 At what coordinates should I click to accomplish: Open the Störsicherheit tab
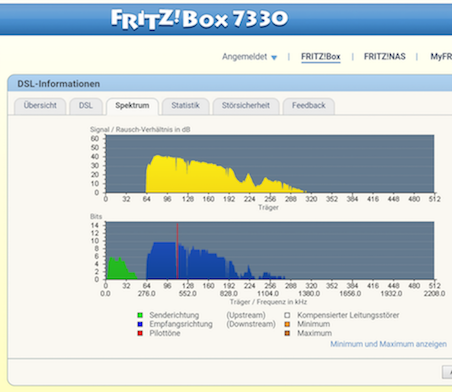[x=246, y=106]
